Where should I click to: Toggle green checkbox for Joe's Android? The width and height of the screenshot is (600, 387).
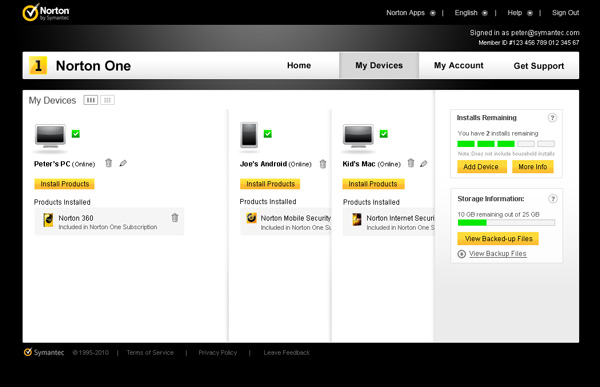click(268, 134)
